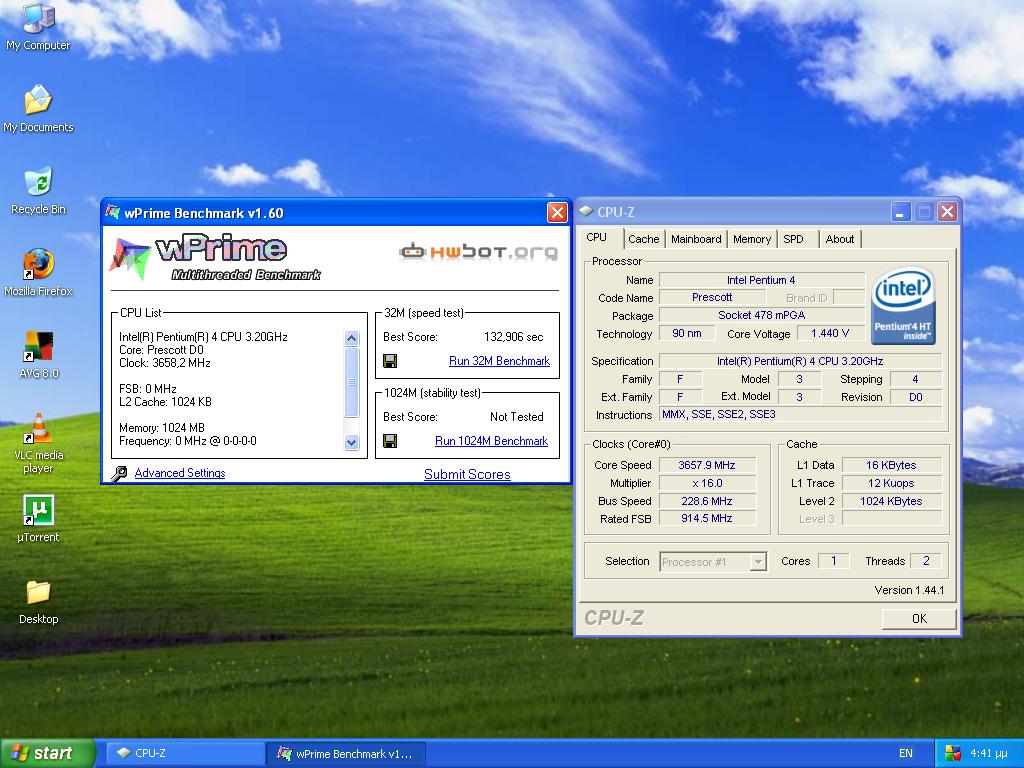Click the Technology value 90 nm
This screenshot has width=1024, height=768.
pyautogui.click(x=687, y=334)
